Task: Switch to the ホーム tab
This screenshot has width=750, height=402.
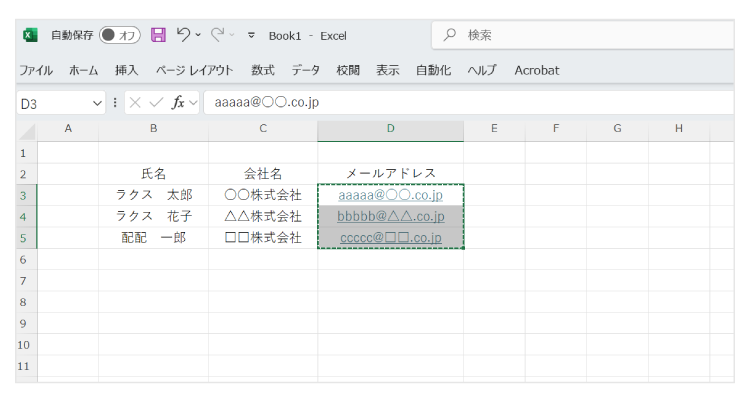Action: click(83, 70)
